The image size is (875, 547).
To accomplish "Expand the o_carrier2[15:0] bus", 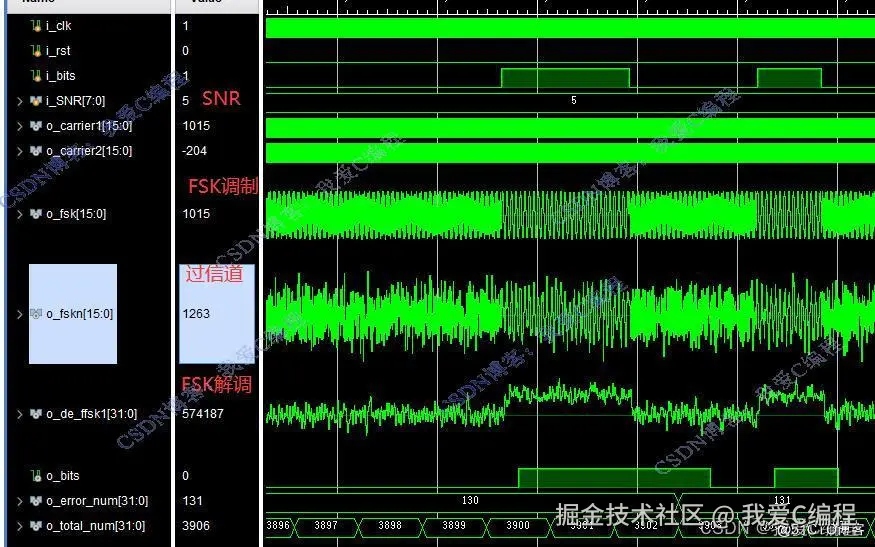I will point(20,151).
